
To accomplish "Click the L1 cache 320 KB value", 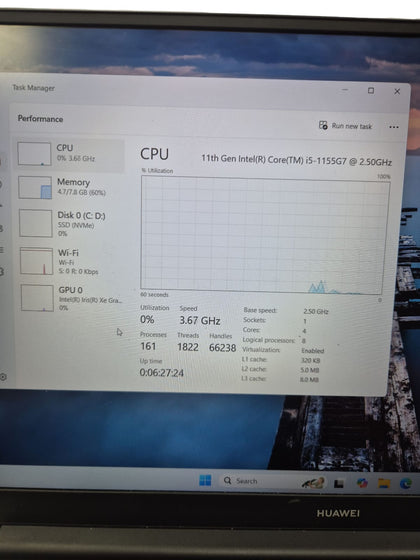I will tap(310, 360).
